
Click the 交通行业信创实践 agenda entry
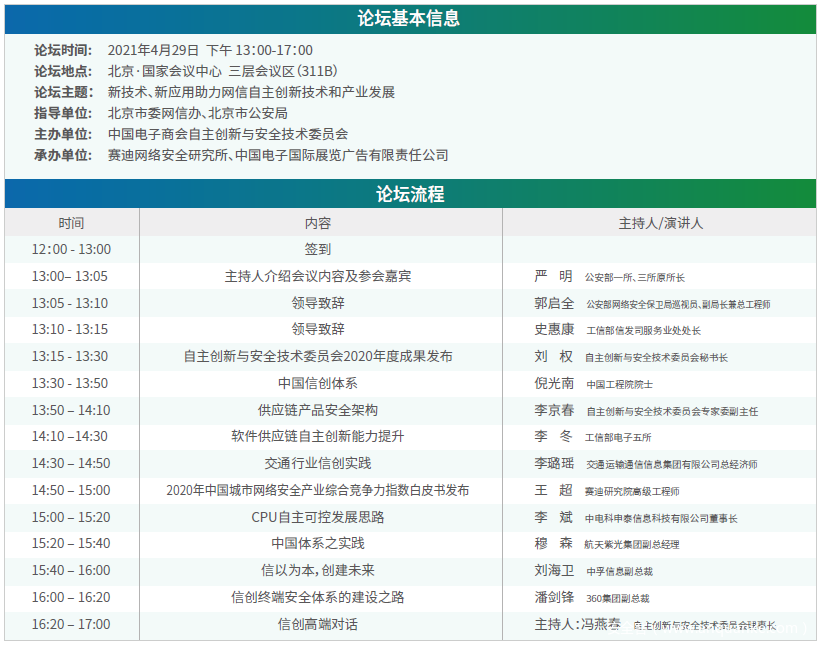click(x=318, y=464)
